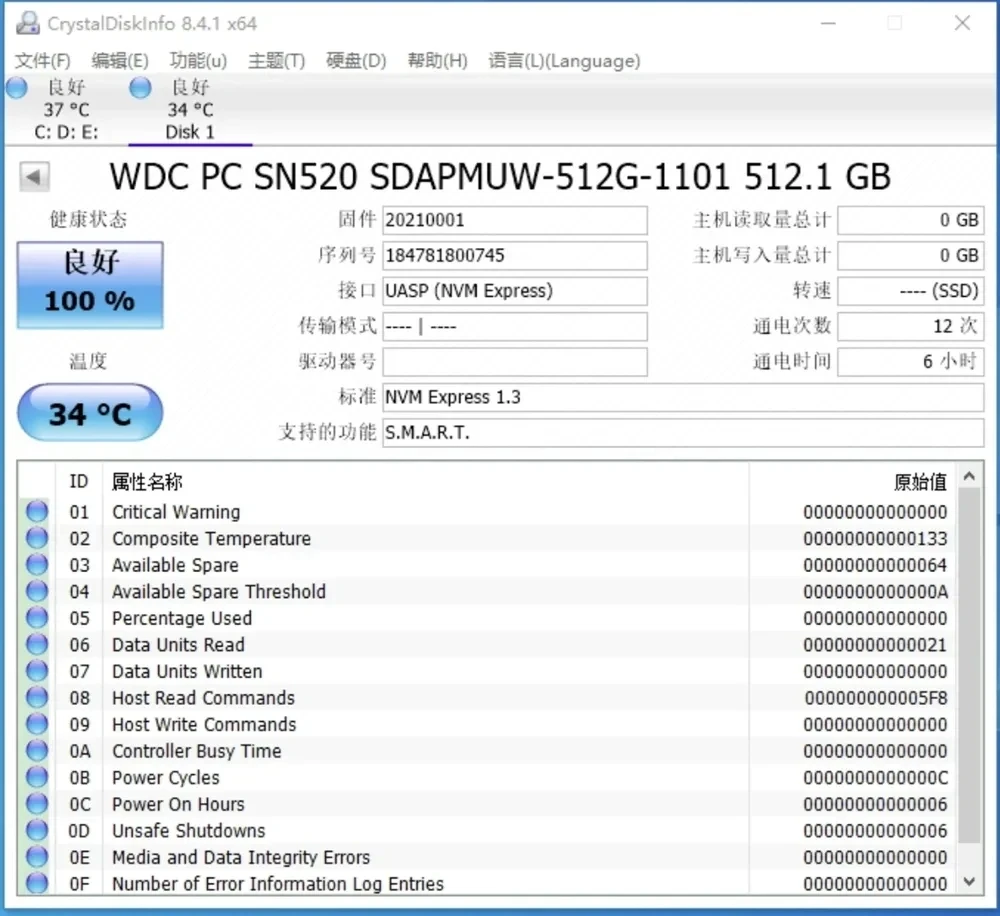
Task: Click the 序列号 serial number field
Action: (515, 255)
